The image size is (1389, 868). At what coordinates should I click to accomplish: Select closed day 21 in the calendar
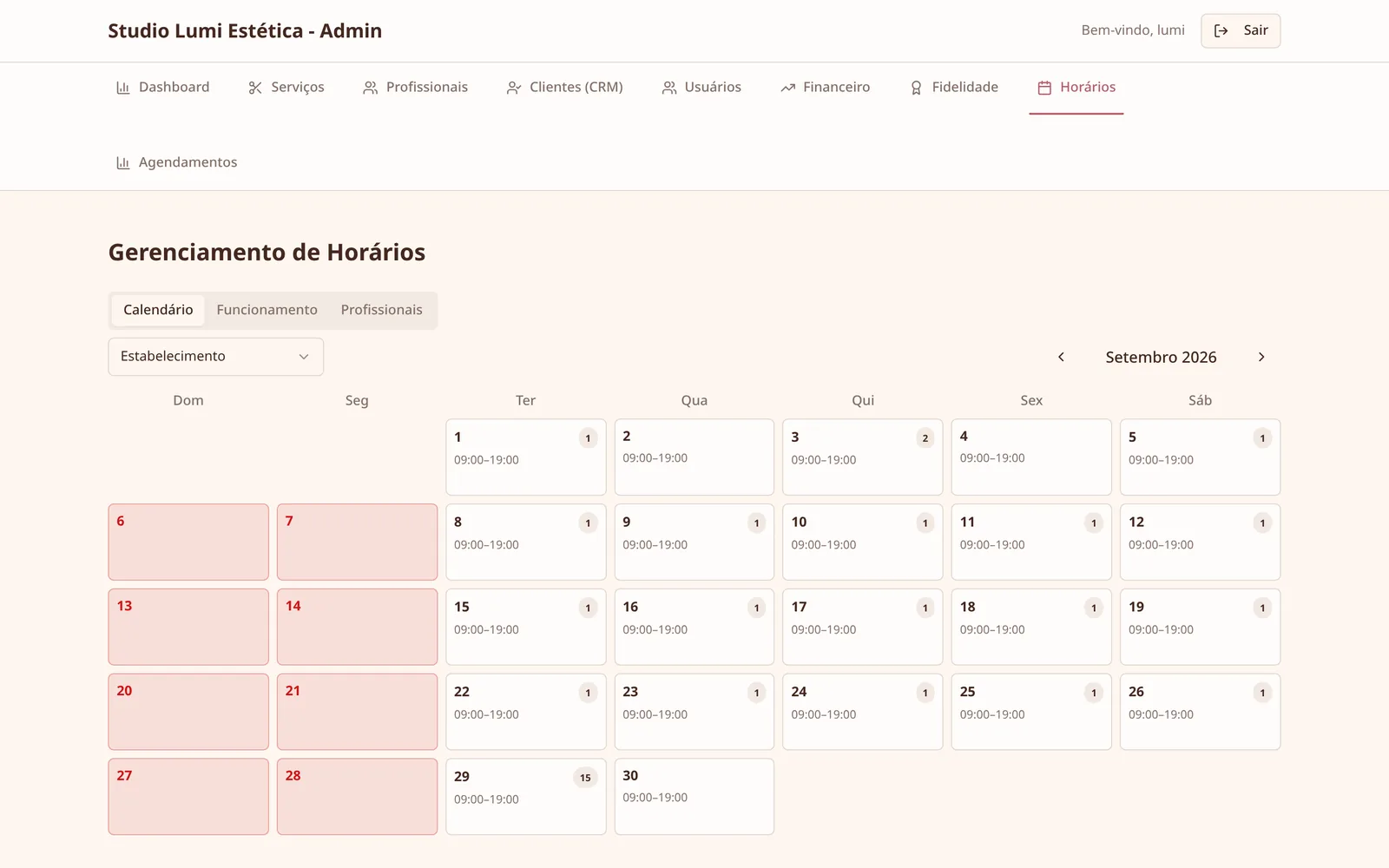(x=357, y=712)
